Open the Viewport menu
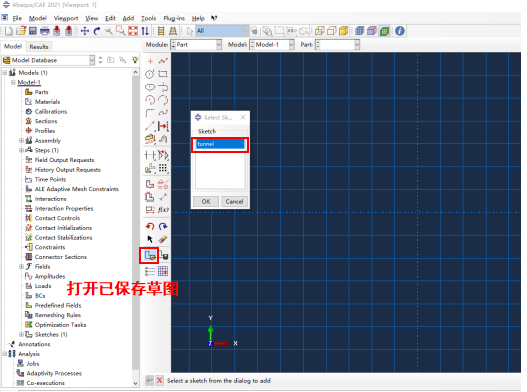Viewport: 527px width, 392px height. (66, 18)
